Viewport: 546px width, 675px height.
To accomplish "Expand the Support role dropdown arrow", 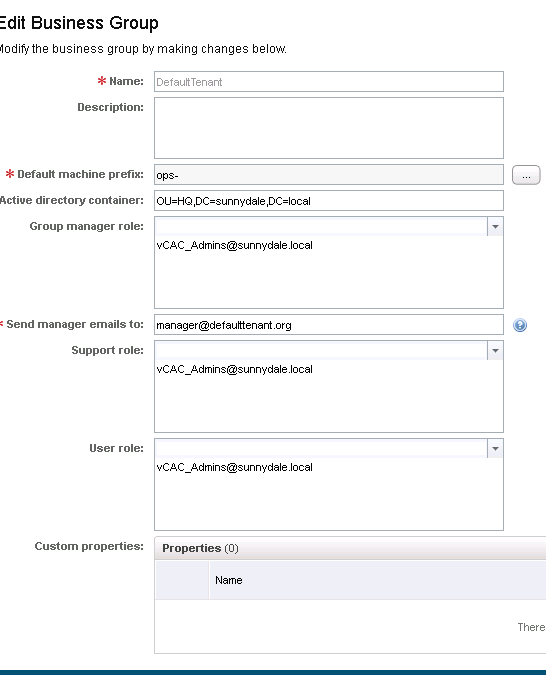I will click(495, 350).
